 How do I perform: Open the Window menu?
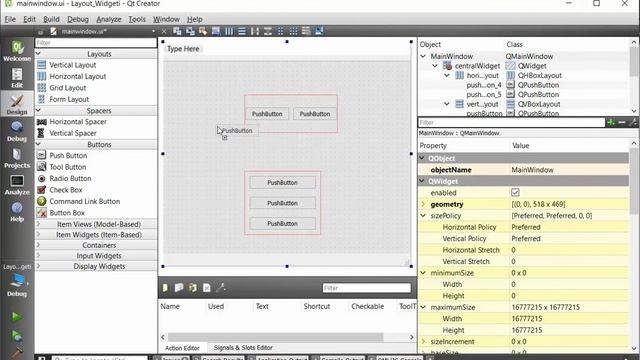pyautogui.click(x=166, y=19)
